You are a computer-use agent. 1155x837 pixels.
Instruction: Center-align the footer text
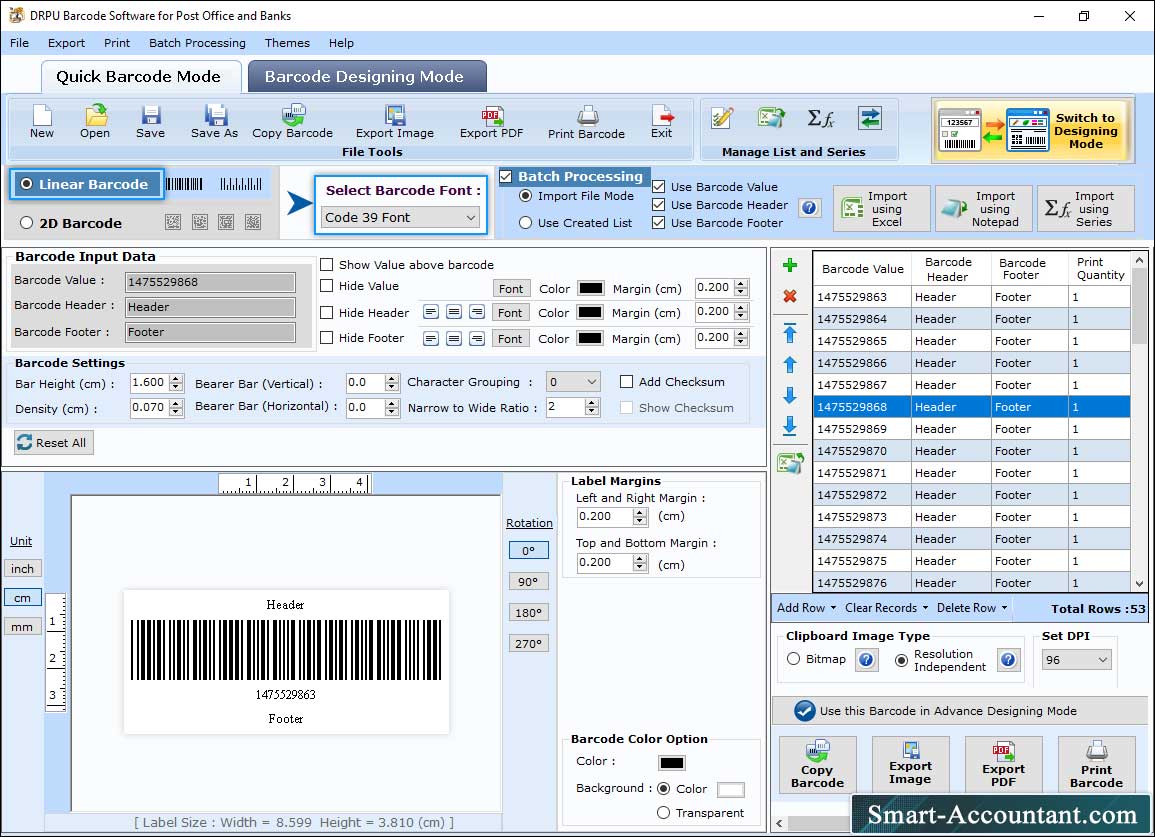[x=454, y=339]
